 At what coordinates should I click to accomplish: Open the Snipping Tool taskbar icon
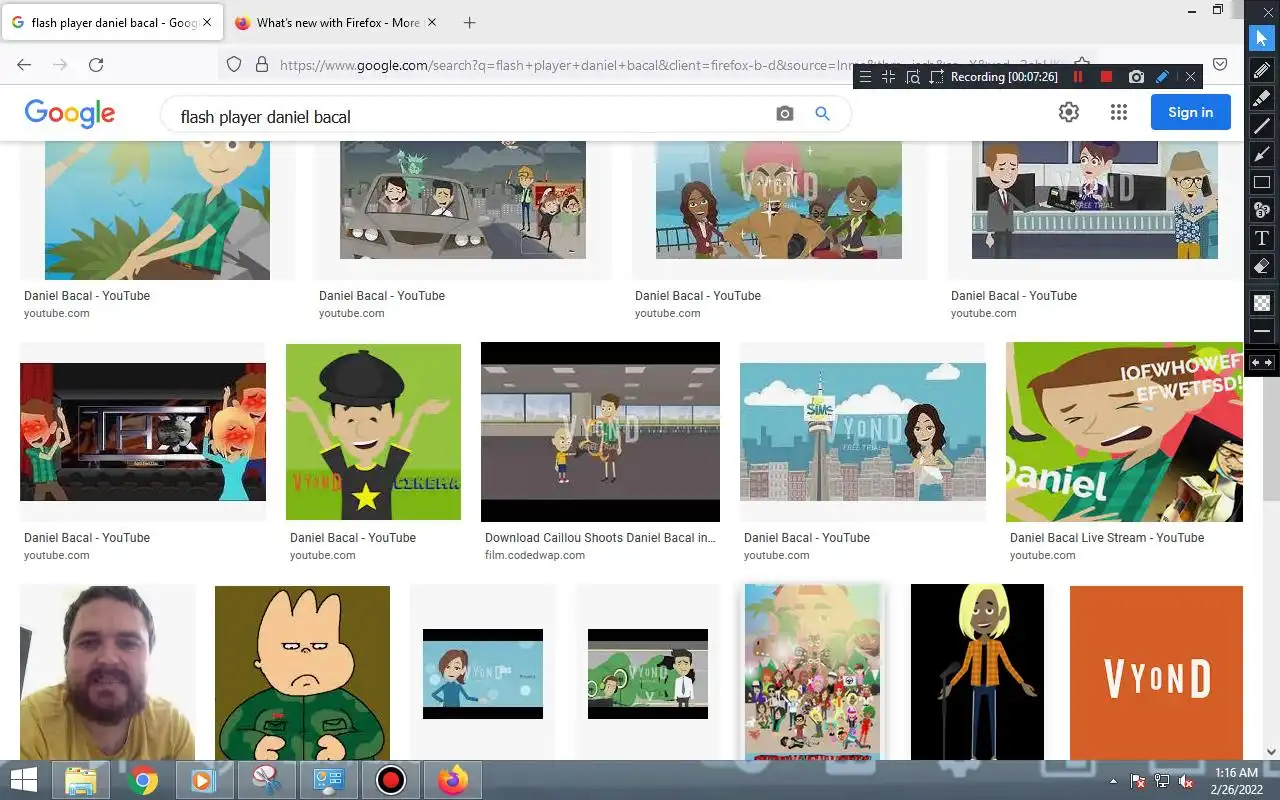[265, 780]
